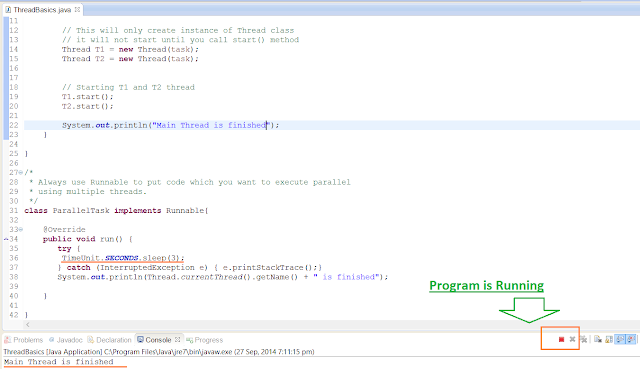Open the Javadoc tab
The width and height of the screenshot is (640, 369).
66,340
